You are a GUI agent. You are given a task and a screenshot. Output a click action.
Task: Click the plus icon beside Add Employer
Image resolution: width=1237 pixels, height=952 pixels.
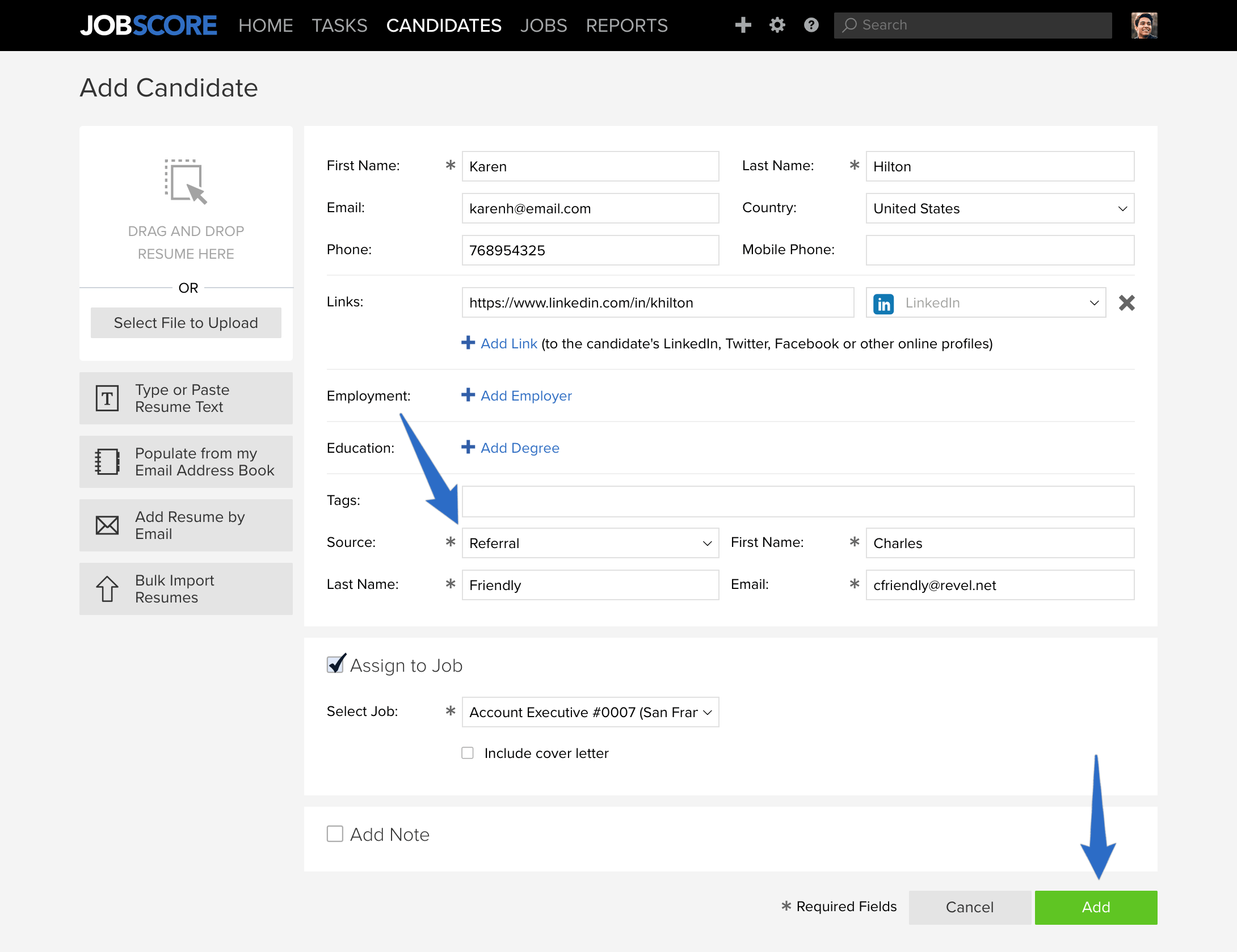[x=468, y=395]
